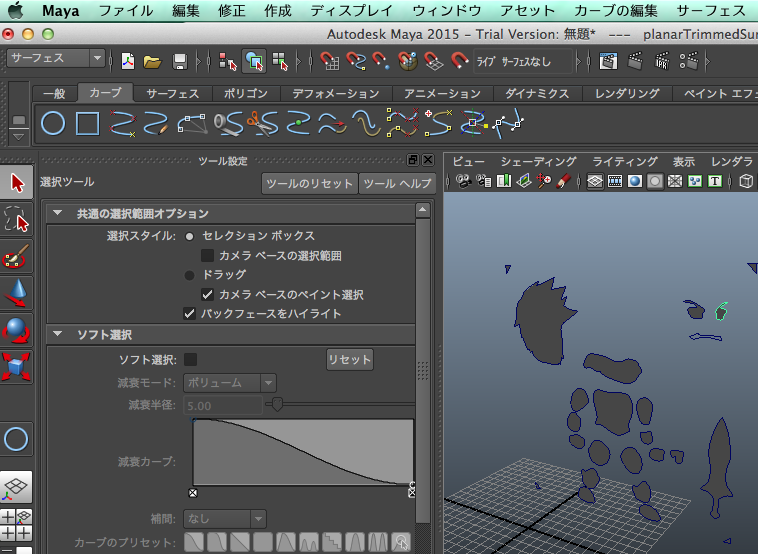758x554 pixels.
Task: Click the 減衰カーブ falloff graph
Action: coord(303,452)
